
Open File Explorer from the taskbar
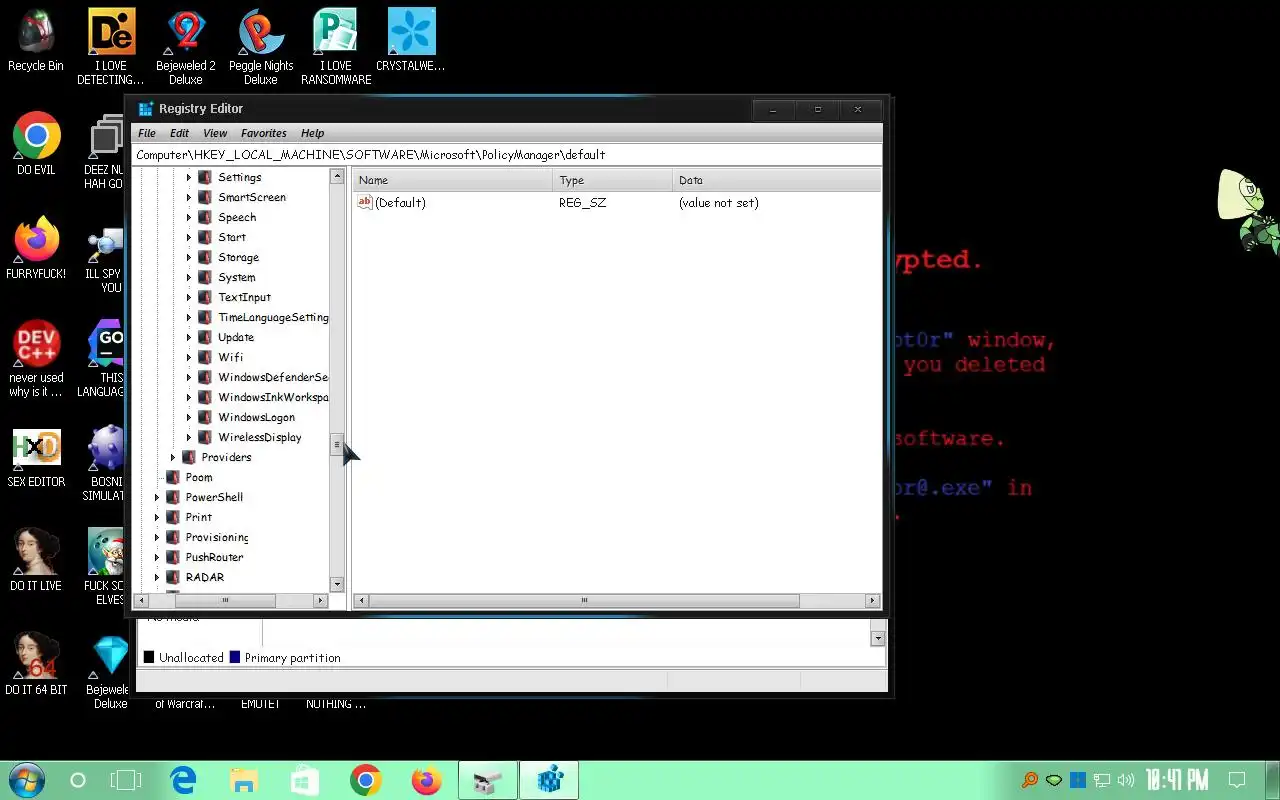[244, 780]
